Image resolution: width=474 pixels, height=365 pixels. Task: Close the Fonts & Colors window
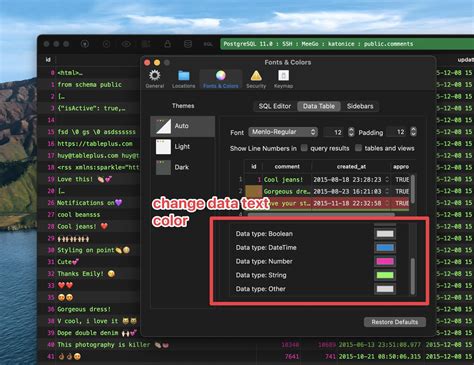click(147, 62)
